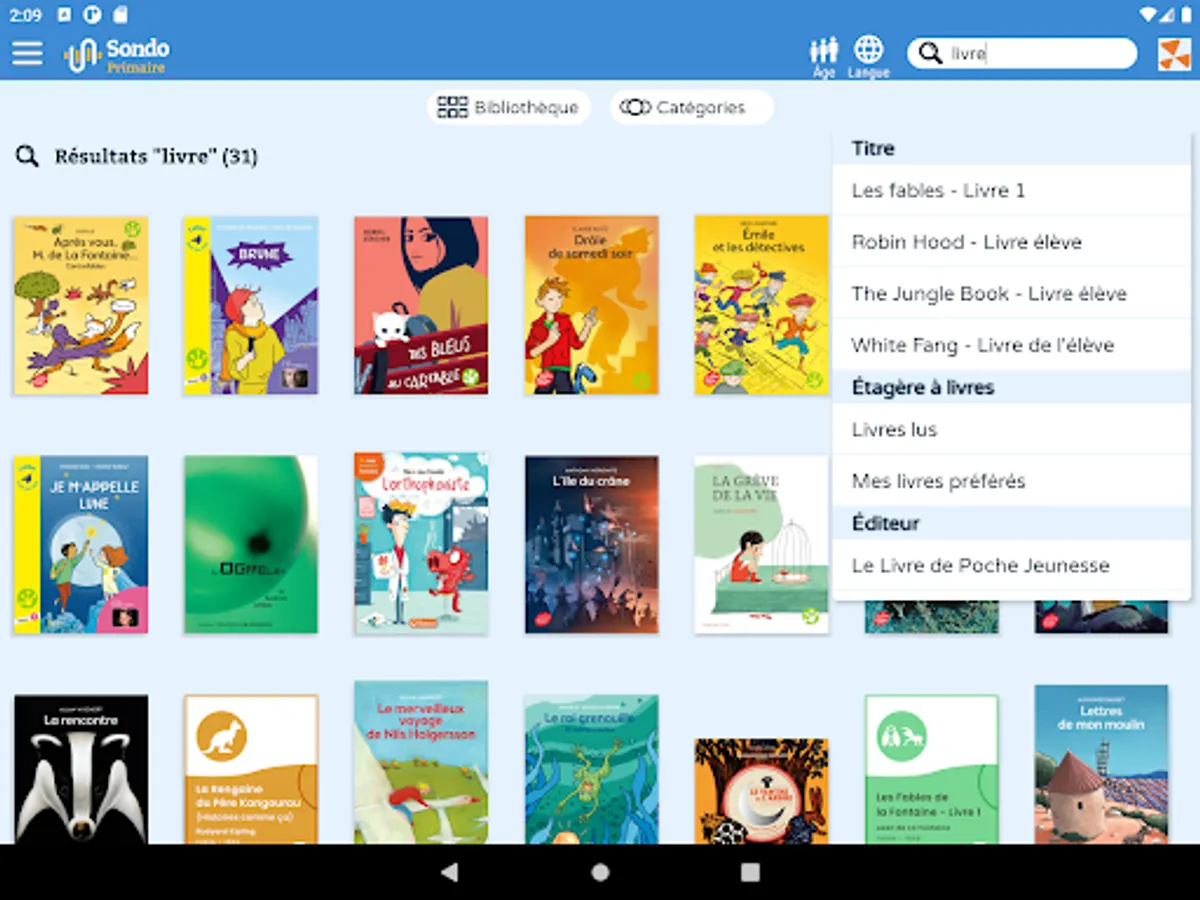This screenshot has height=900, width=1200.
Task: Open "Les Fables de la Fontaine - Livre 1"
Action: coord(932,770)
